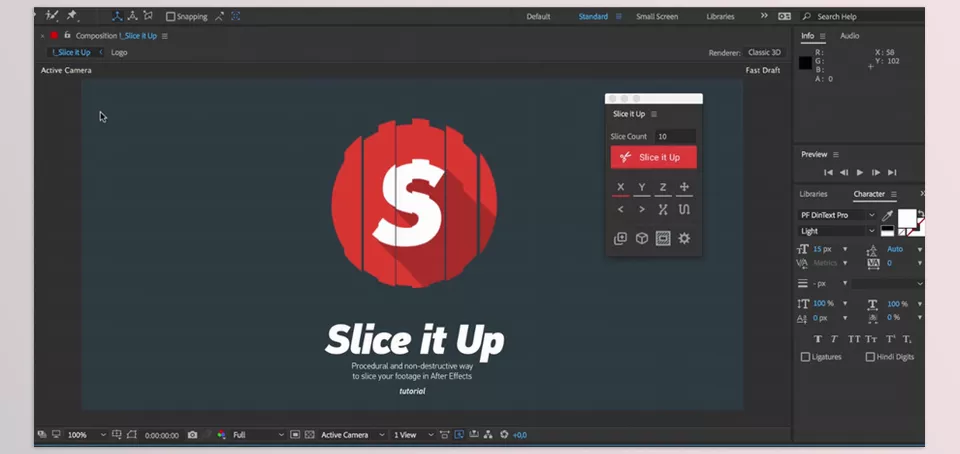
Task: Select the Local Axis mode icon
Action: (117, 16)
